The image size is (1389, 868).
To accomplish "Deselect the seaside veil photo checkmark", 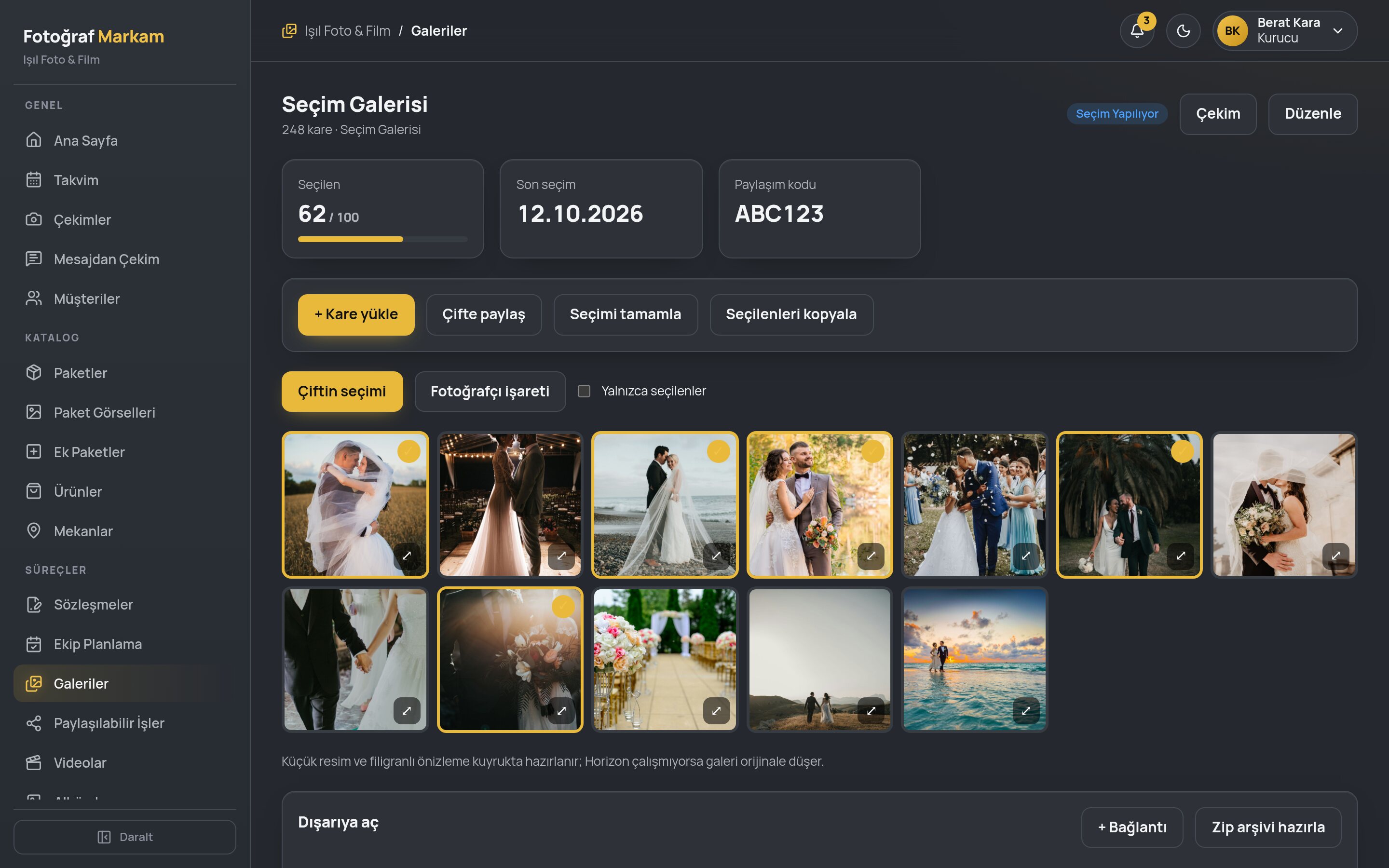I will (x=718, y=451).
